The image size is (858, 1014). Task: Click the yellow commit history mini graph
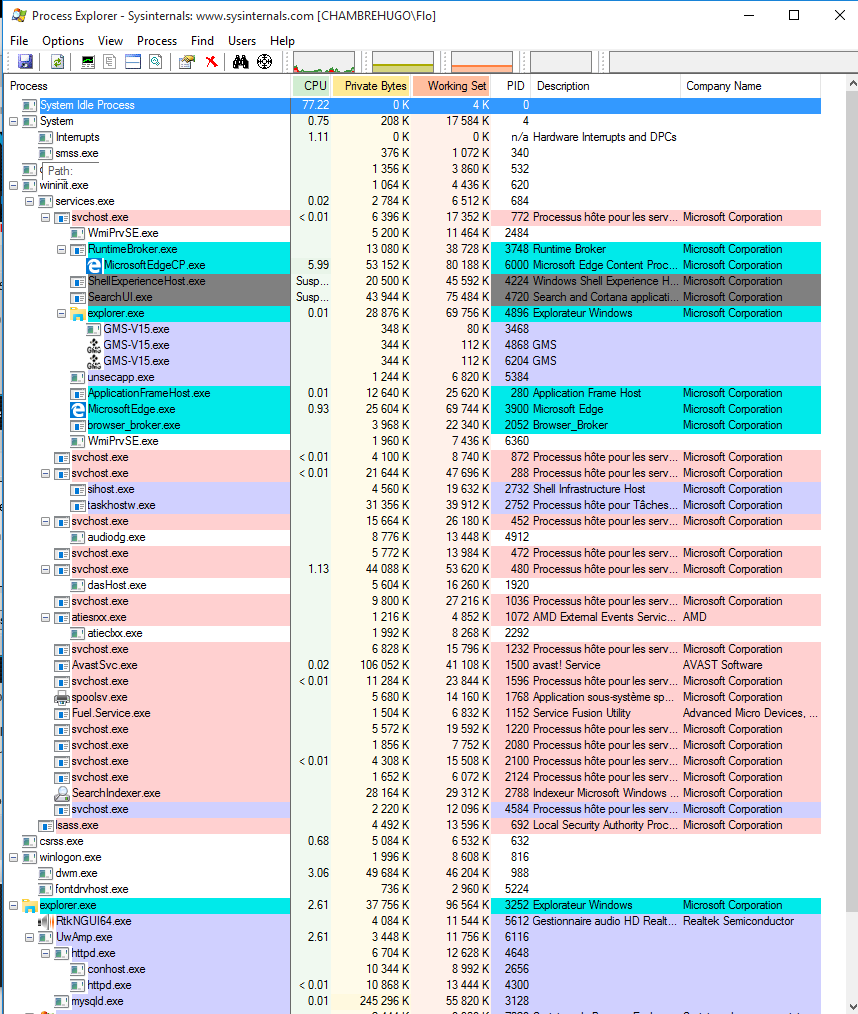tap(403, 62)
